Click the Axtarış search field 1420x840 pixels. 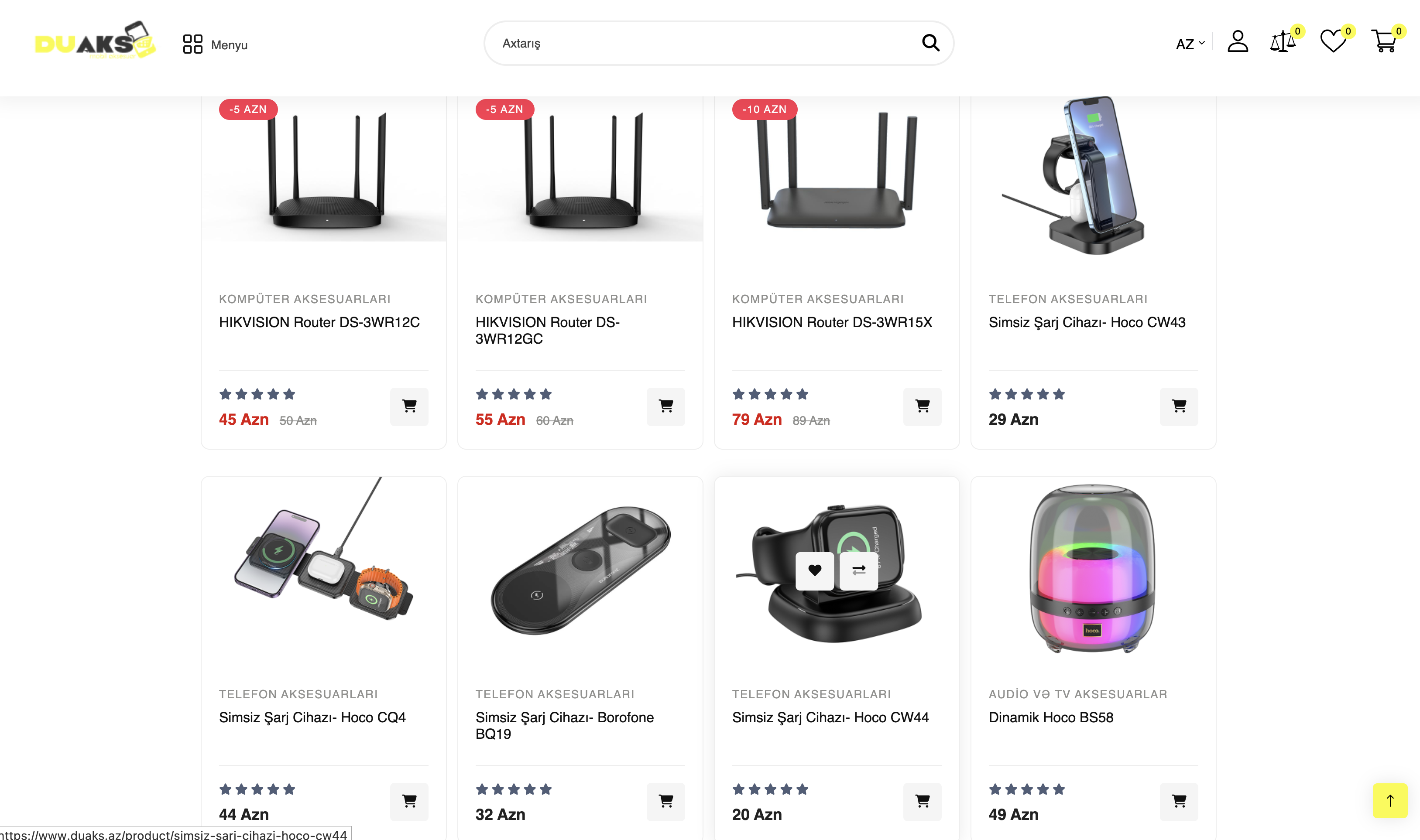coord(702,44)
